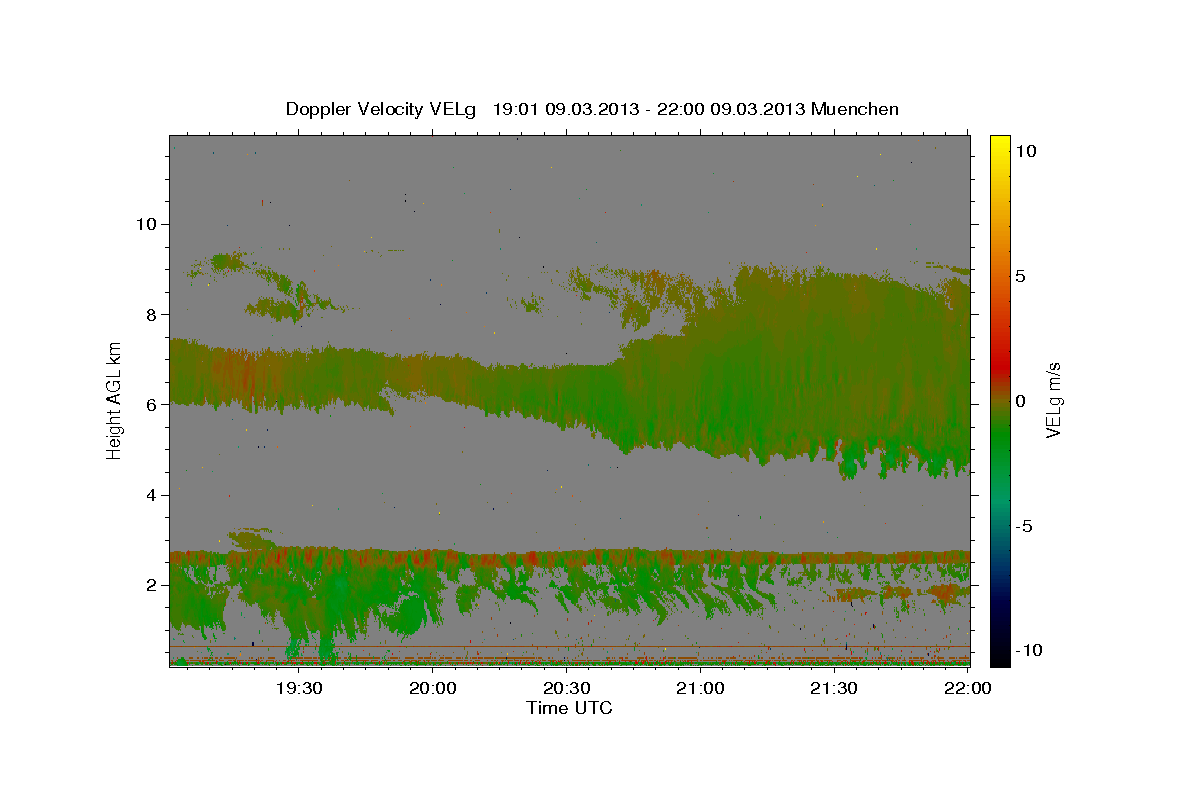1200x800 pixels.
Task: Click the colorbar label -10
Action: pos(1029,651)
